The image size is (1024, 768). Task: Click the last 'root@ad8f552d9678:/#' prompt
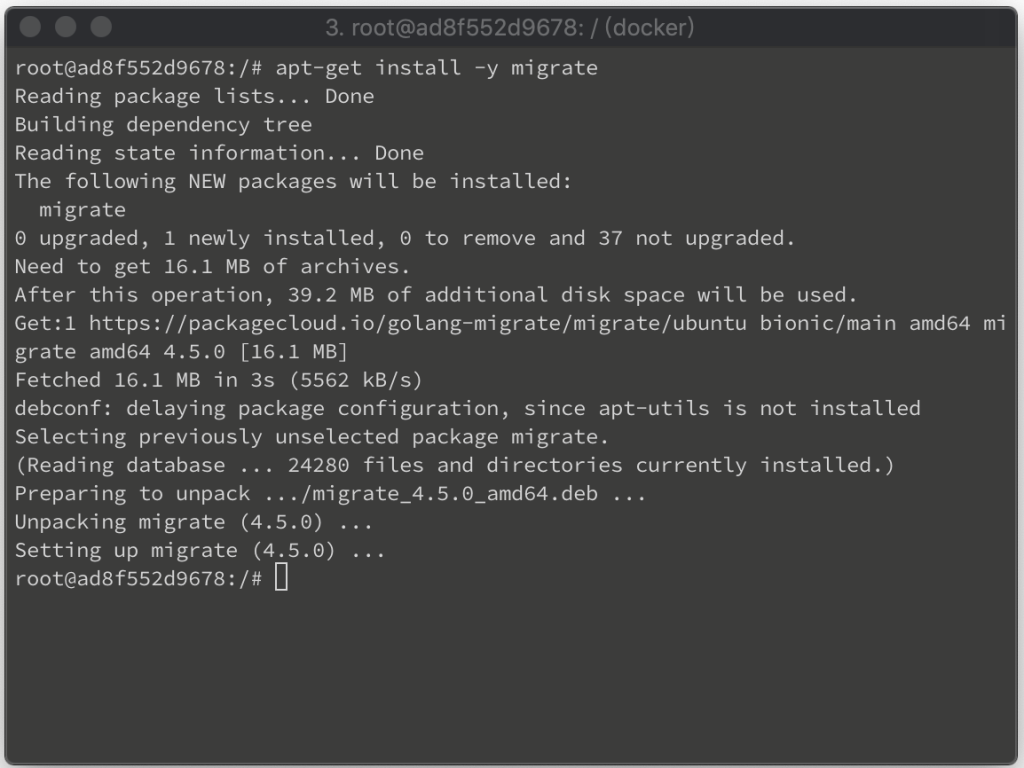[138, 579]
